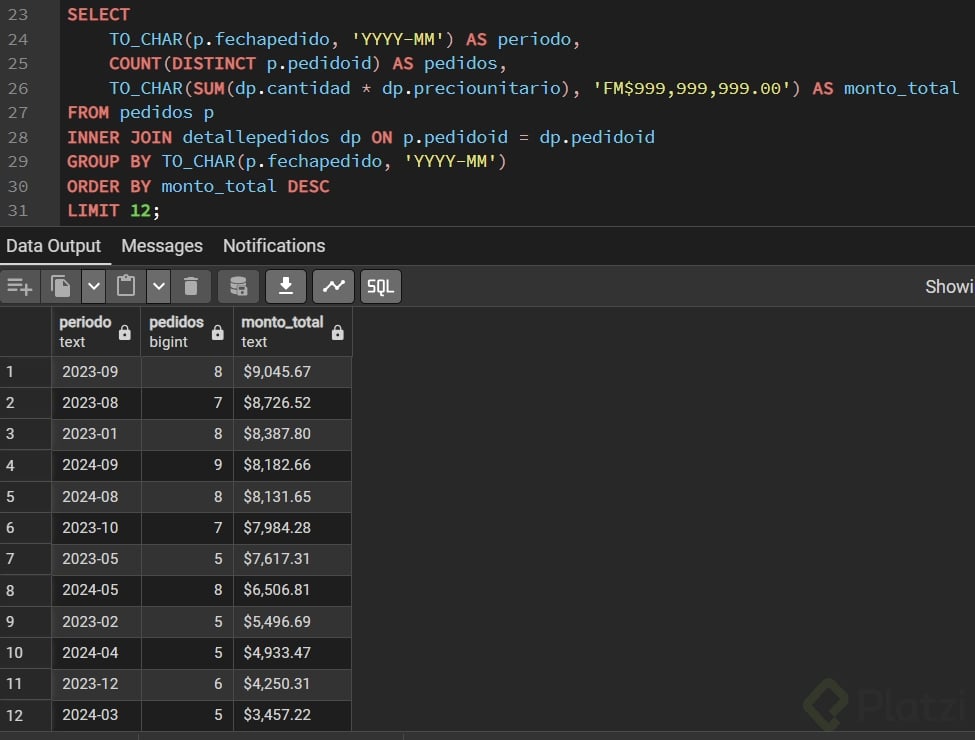975x740 pixels.
Task: Click the SQL button in toolbar
Action: [381, 286]
